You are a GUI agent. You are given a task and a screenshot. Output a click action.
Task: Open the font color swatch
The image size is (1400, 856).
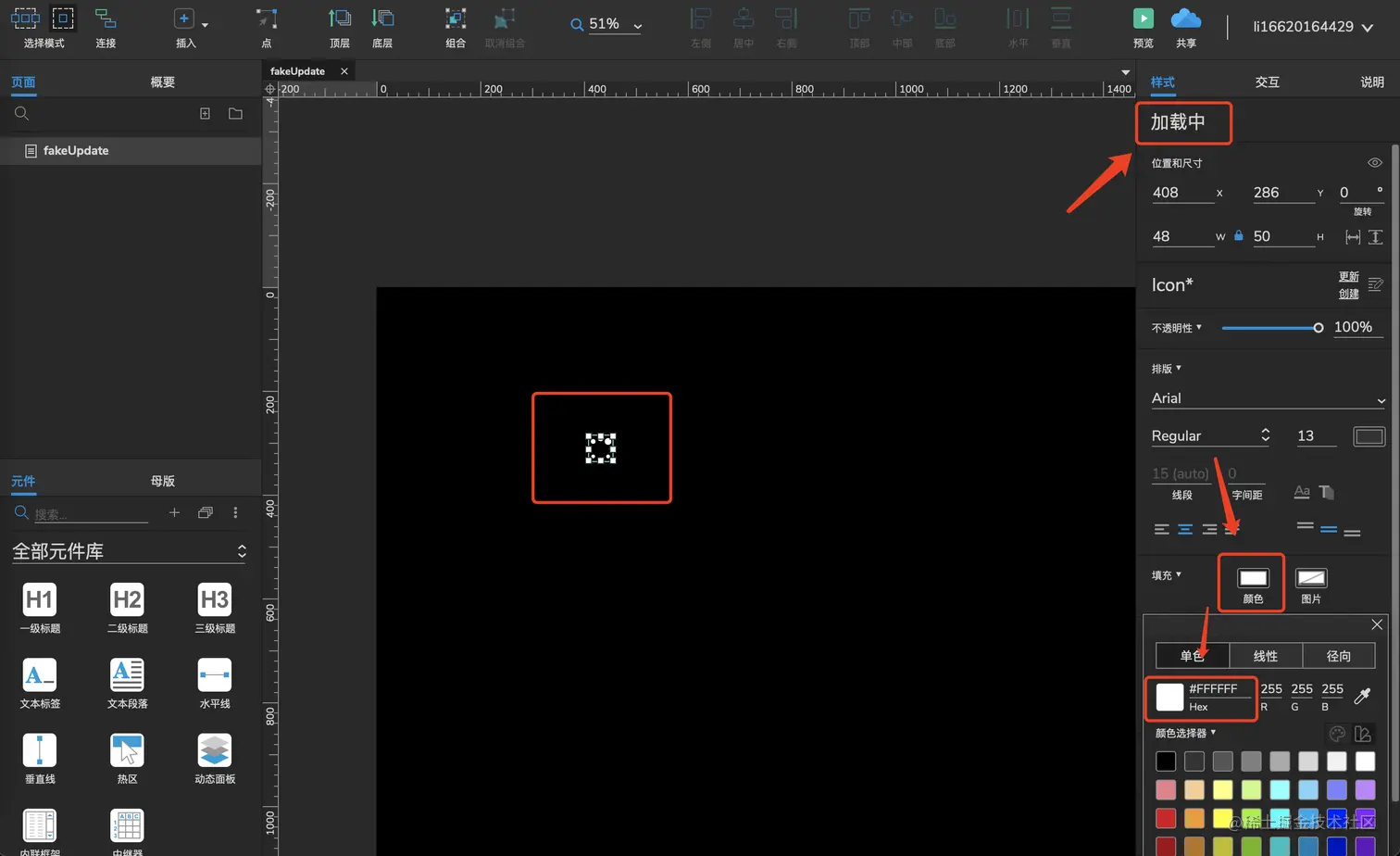click(x=1369, y=436)
